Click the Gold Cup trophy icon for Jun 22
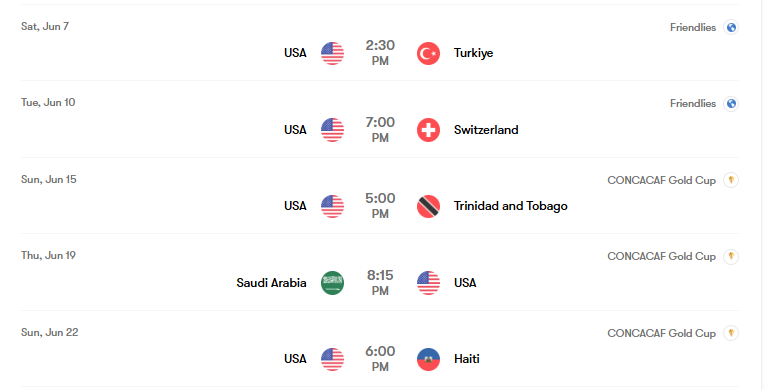Image resolution: width=764 pixels, height=390 pixels. click(x=731, y=333)
